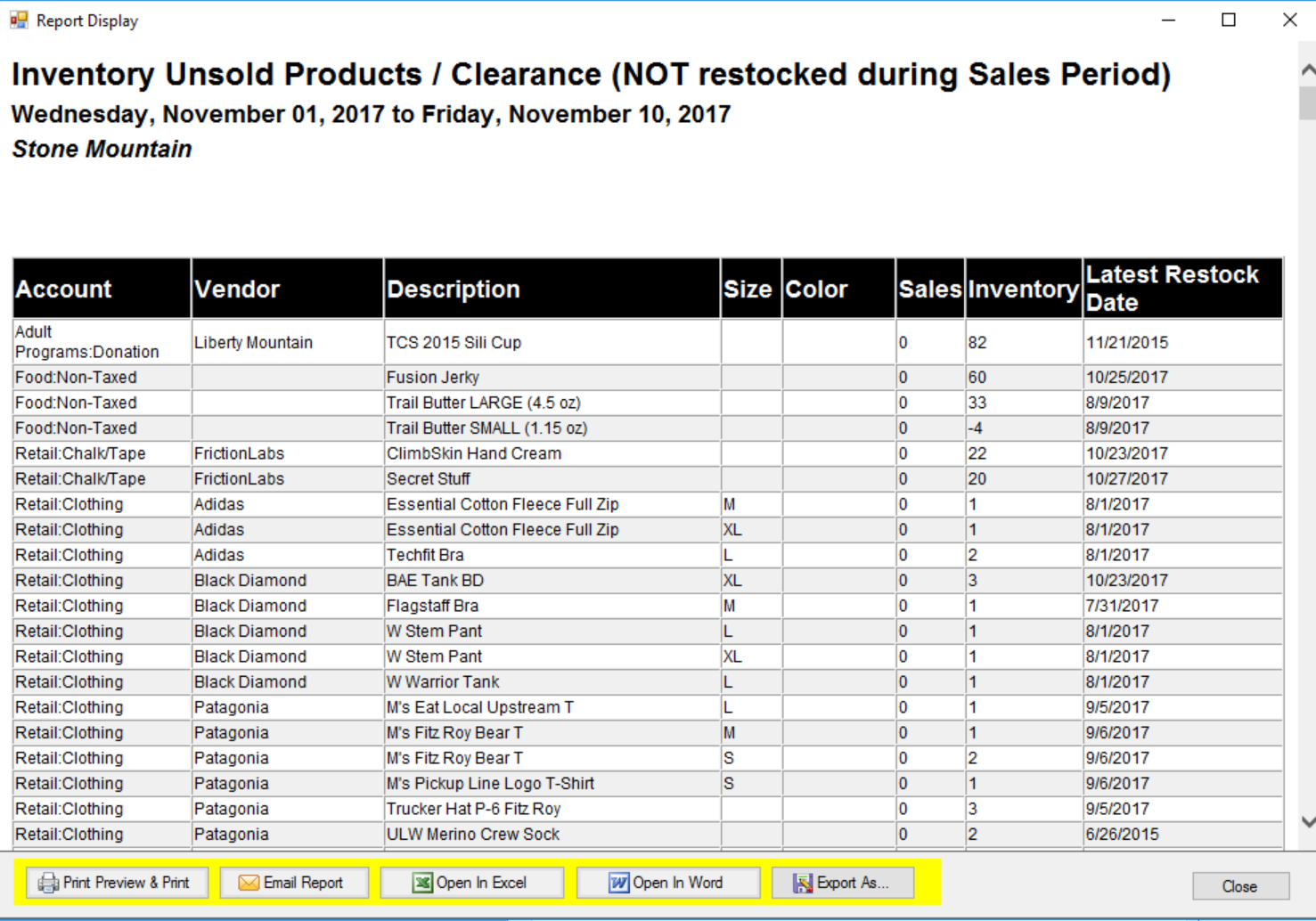The width and height of the screenshot is (1316, 921).
Task: Select the ClimbSkin Hand Cream cell
Action: [x=552, y=453]
